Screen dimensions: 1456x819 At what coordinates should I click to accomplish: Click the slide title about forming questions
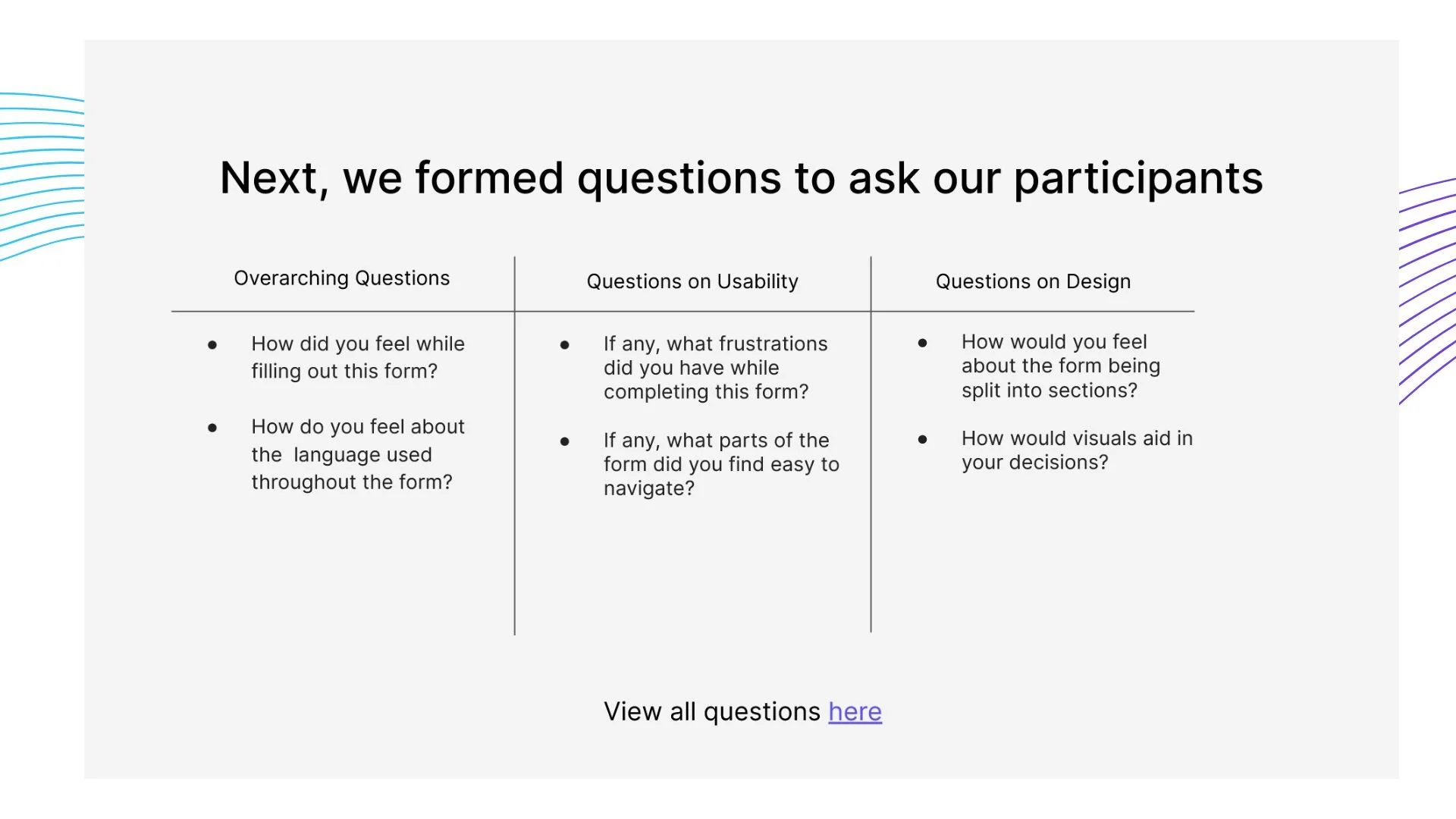coord(741,178)
